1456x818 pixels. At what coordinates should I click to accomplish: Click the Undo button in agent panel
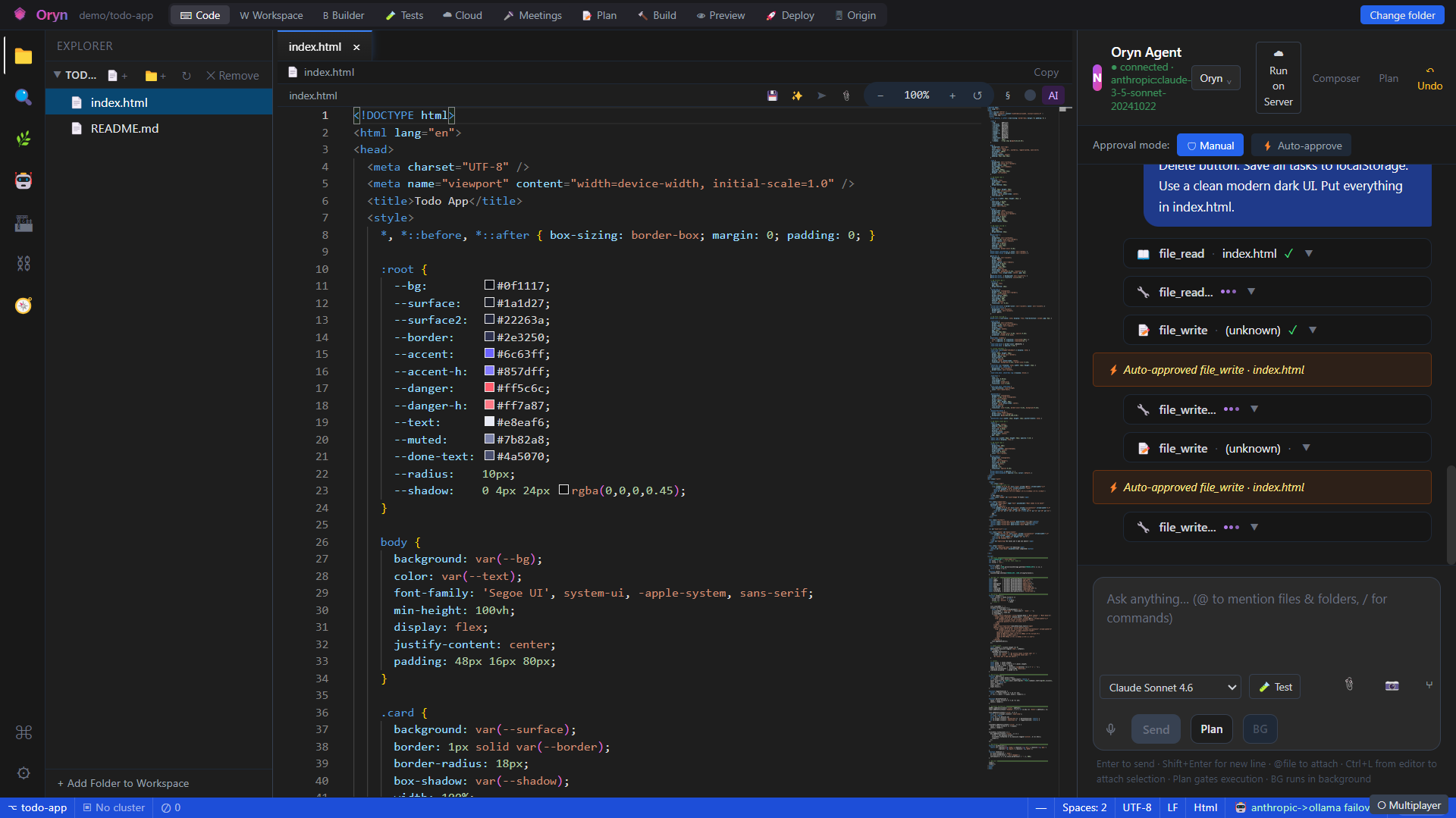(x=1429, y=79)
